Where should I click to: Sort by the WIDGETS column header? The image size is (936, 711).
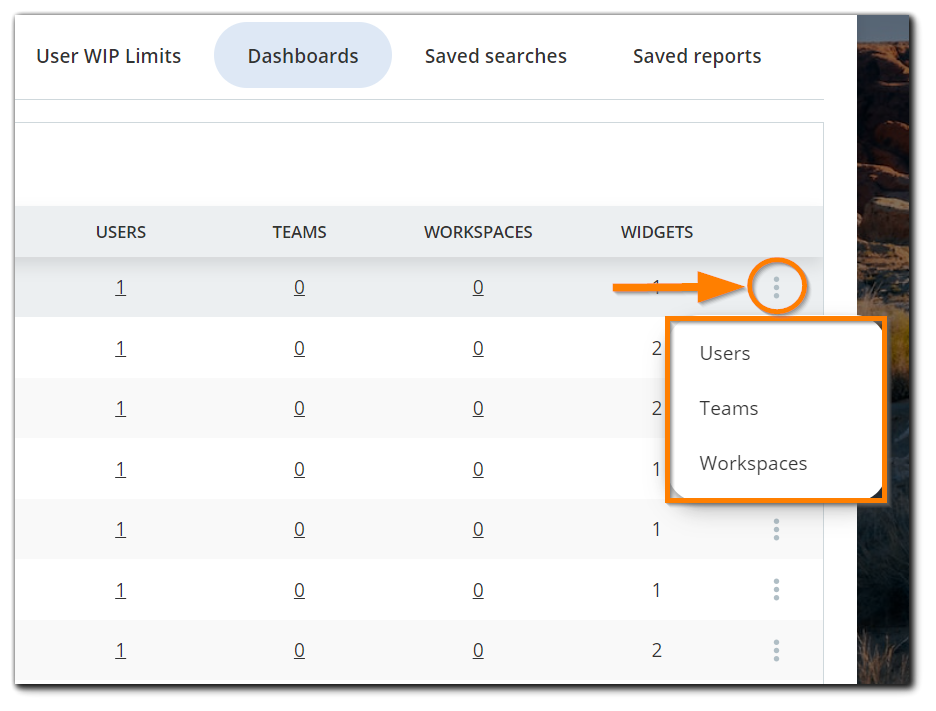click(x=656, y=231)
